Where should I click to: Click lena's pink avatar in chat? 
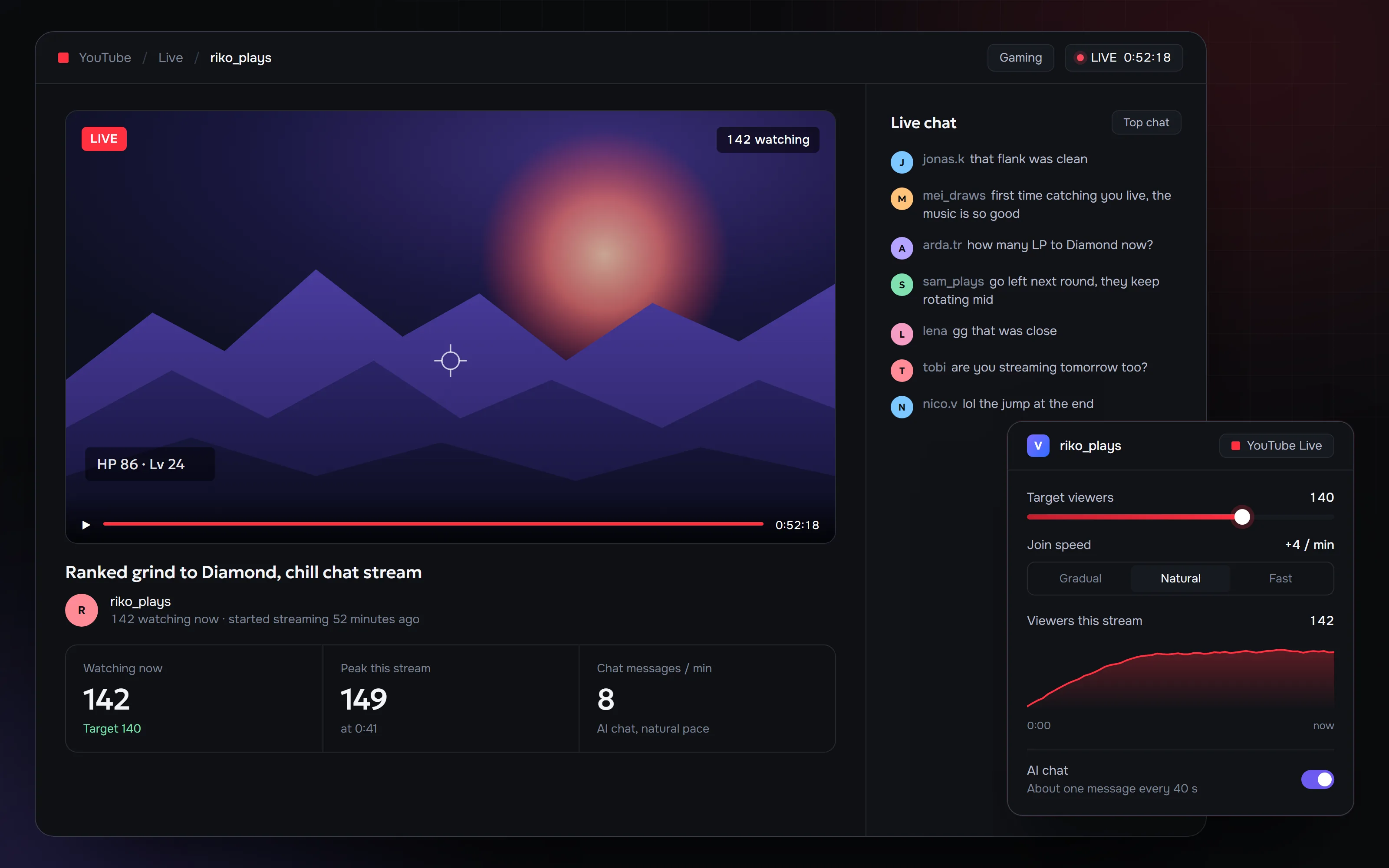[x=902, y=334]
